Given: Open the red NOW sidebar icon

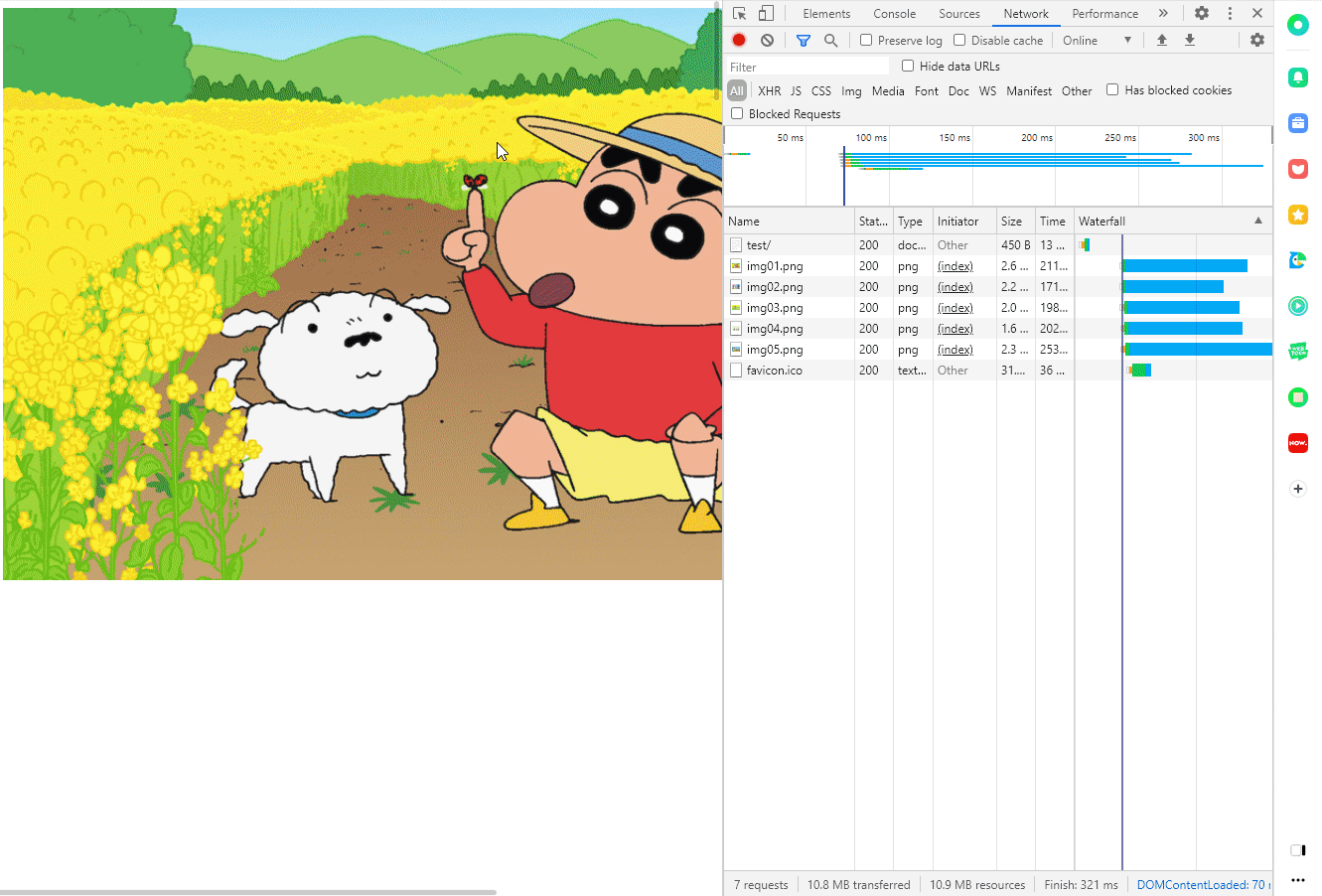Looking at the screenshot, I should tap(1298, 443).
